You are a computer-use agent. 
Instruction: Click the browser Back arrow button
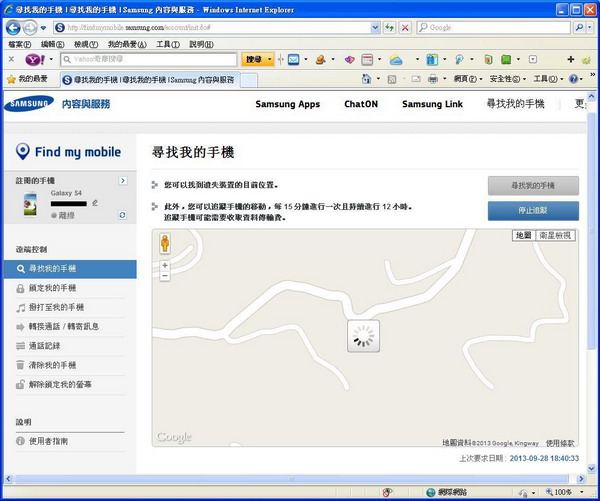(x=13, y=28)
